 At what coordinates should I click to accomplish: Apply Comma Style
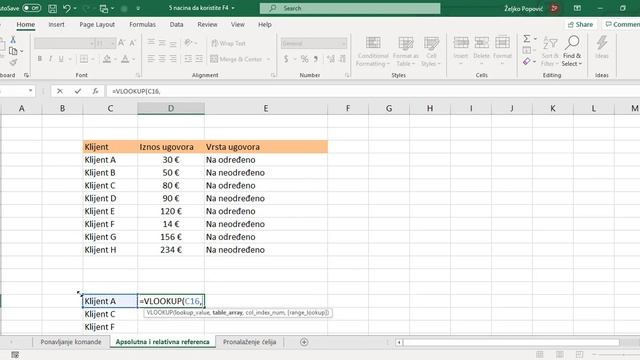(x=316, y=59)
